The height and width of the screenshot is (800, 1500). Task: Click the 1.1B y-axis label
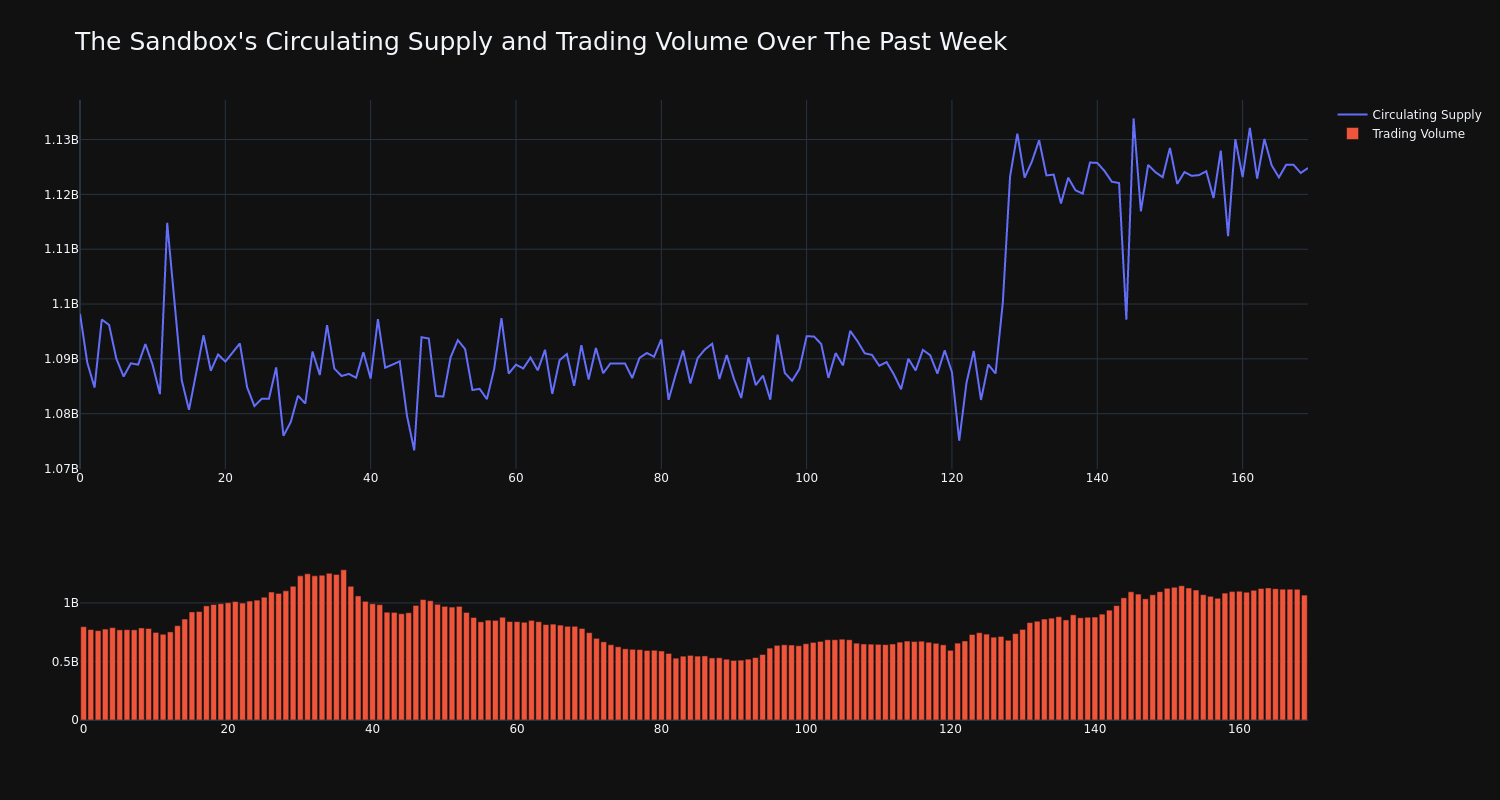pos(65,304)
